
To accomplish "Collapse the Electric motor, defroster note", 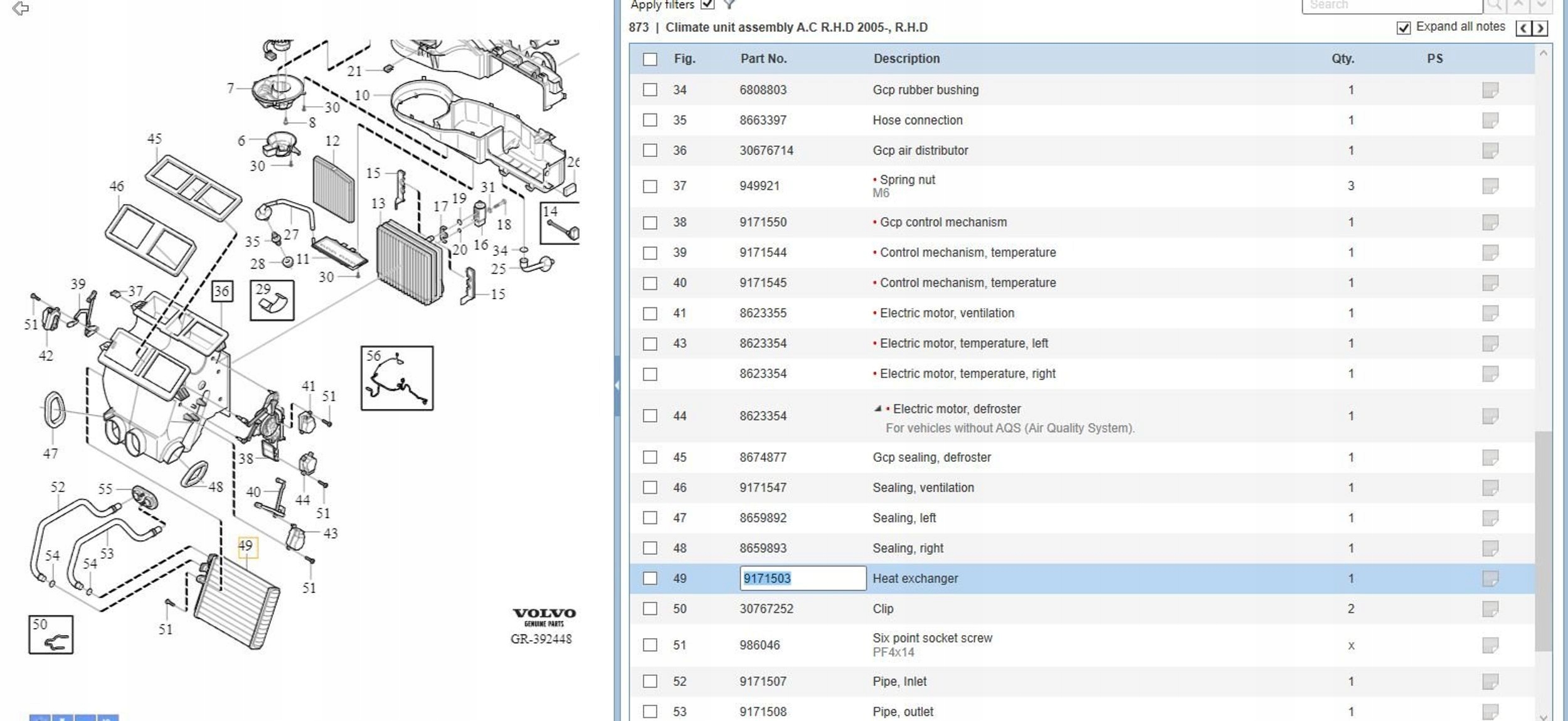I will pos(877,409).
